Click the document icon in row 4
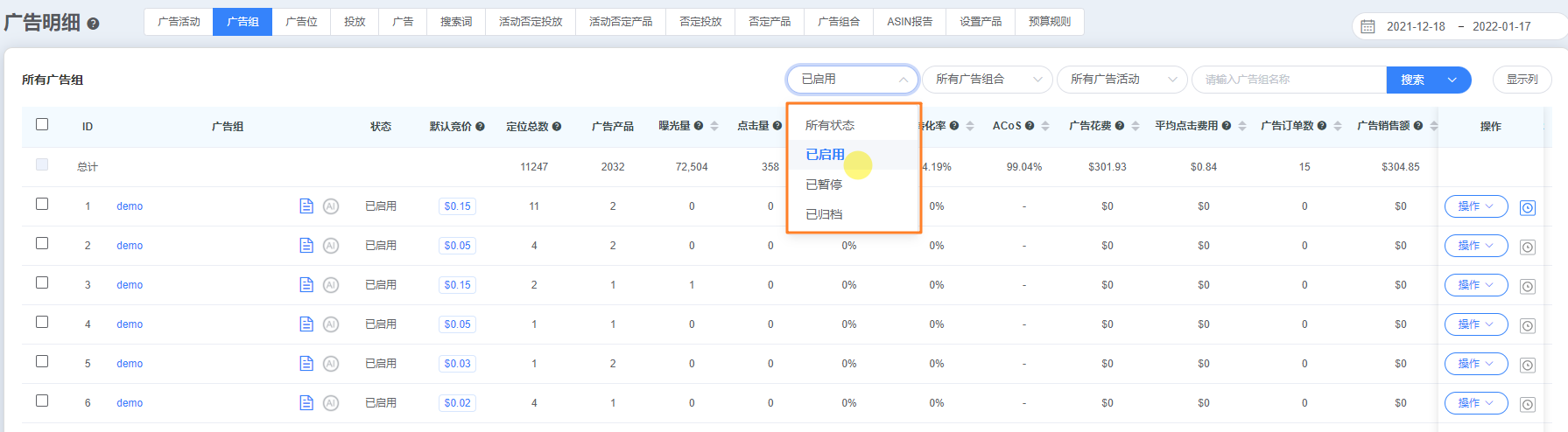The image size is (1568, 432). click(x=306, y=324)
